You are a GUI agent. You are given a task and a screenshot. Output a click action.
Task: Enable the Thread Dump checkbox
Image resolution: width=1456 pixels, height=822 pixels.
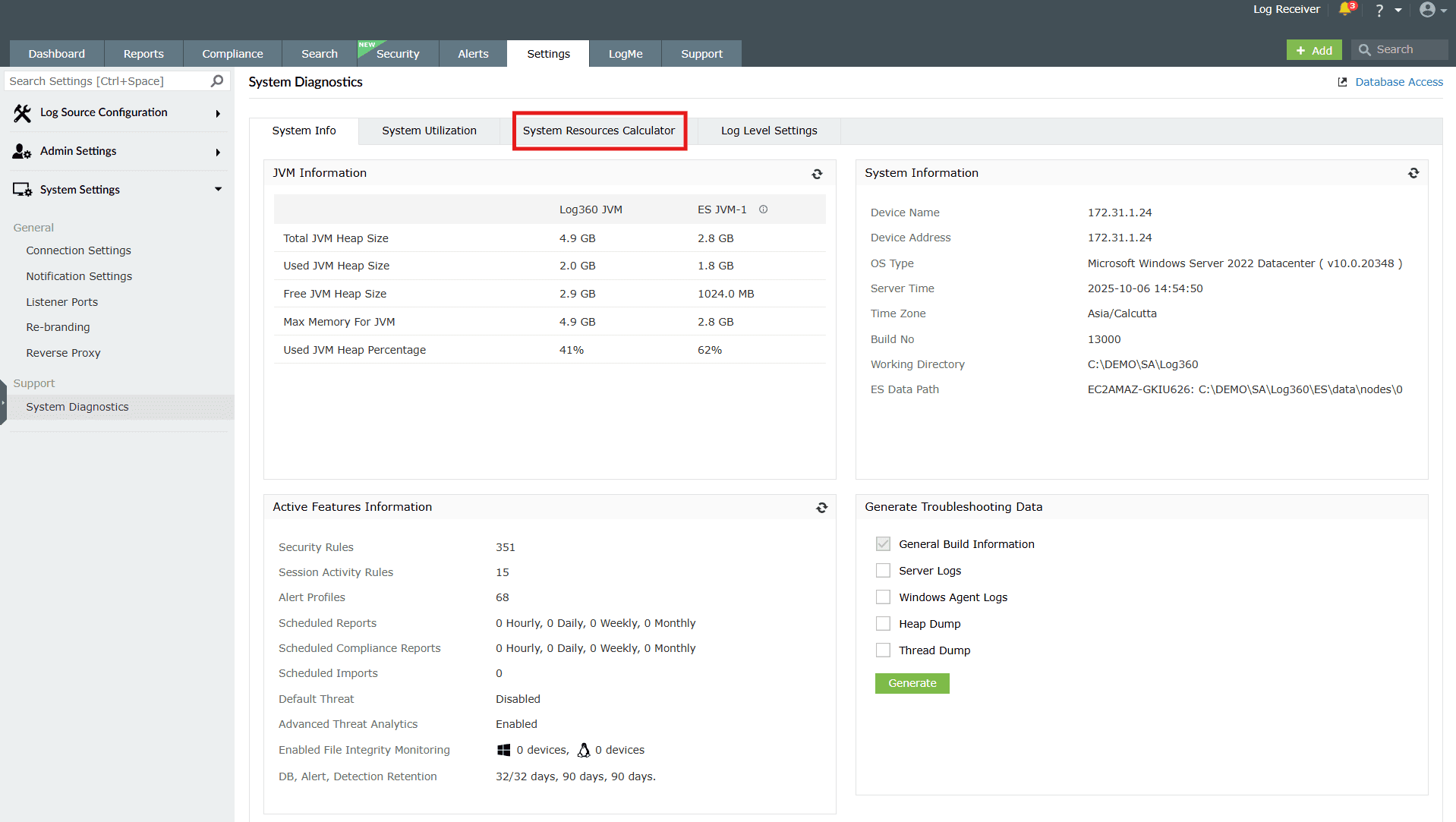point(883,650)
